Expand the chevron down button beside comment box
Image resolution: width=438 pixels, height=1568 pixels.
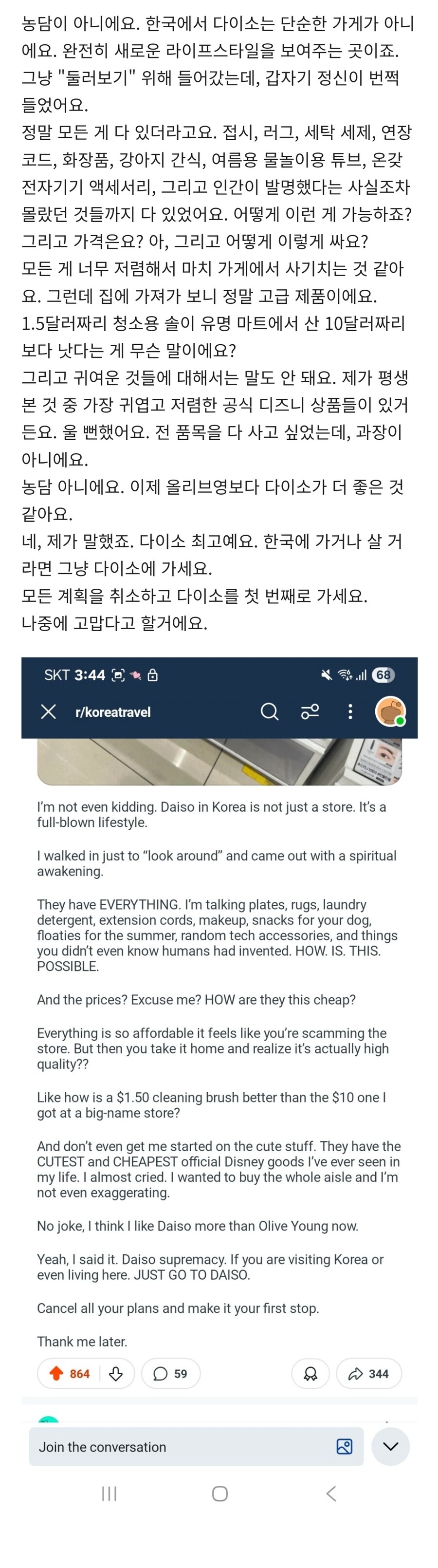coord(390,1447)
